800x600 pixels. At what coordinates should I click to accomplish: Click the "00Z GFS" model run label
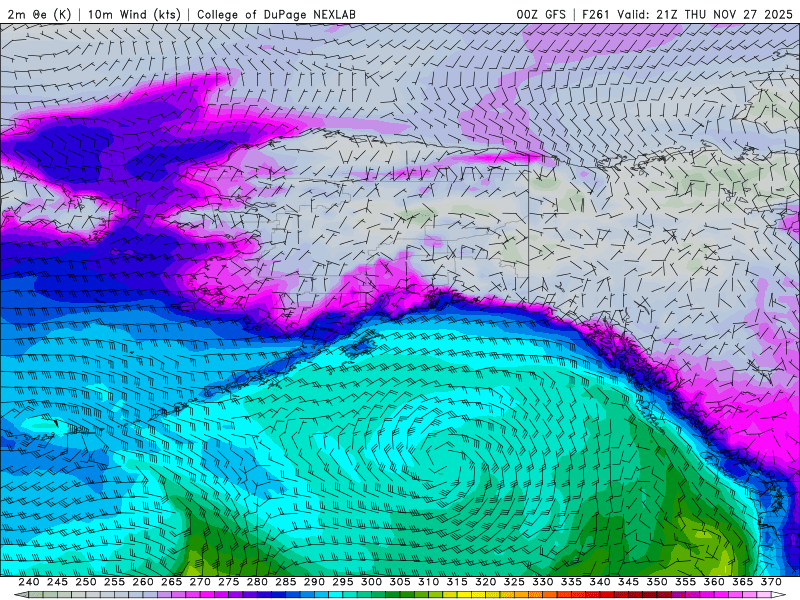541,14
